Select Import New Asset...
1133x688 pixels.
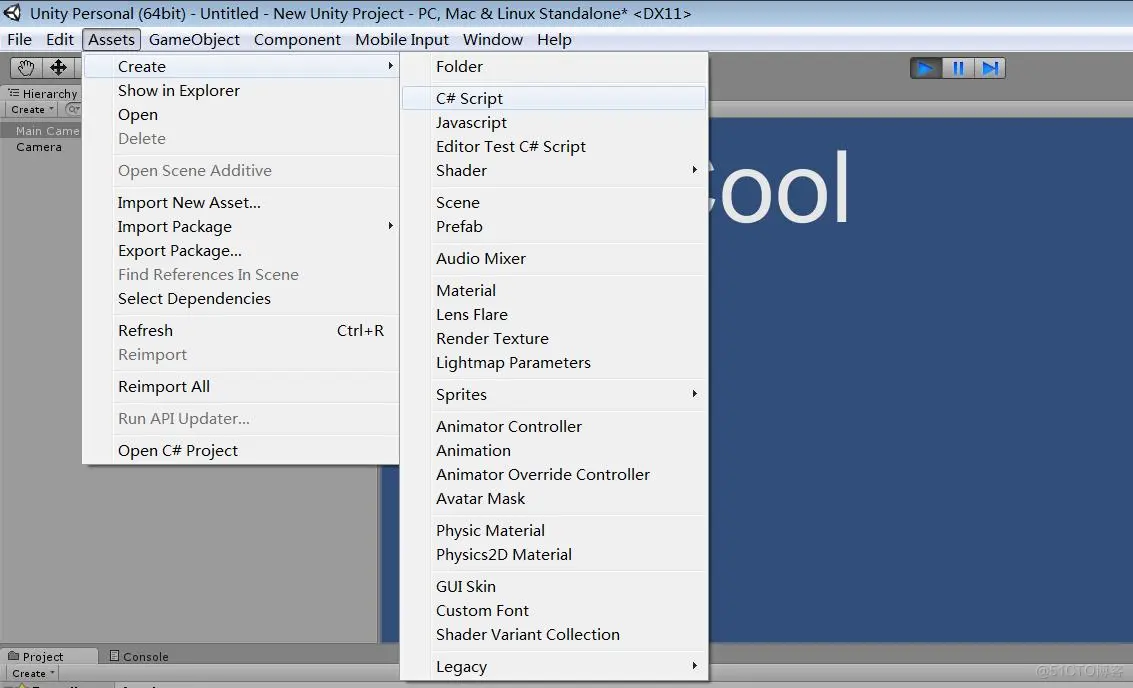coord(241,202)
